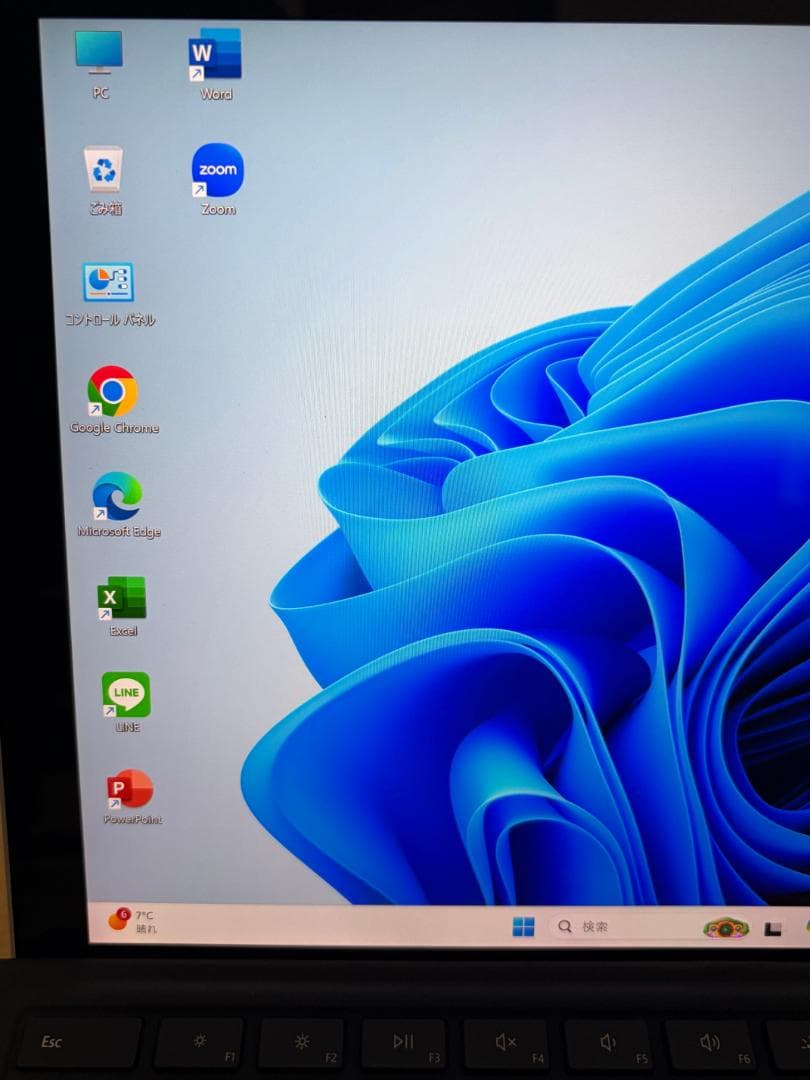Click the Windows Start button

(x=524, y=926)
